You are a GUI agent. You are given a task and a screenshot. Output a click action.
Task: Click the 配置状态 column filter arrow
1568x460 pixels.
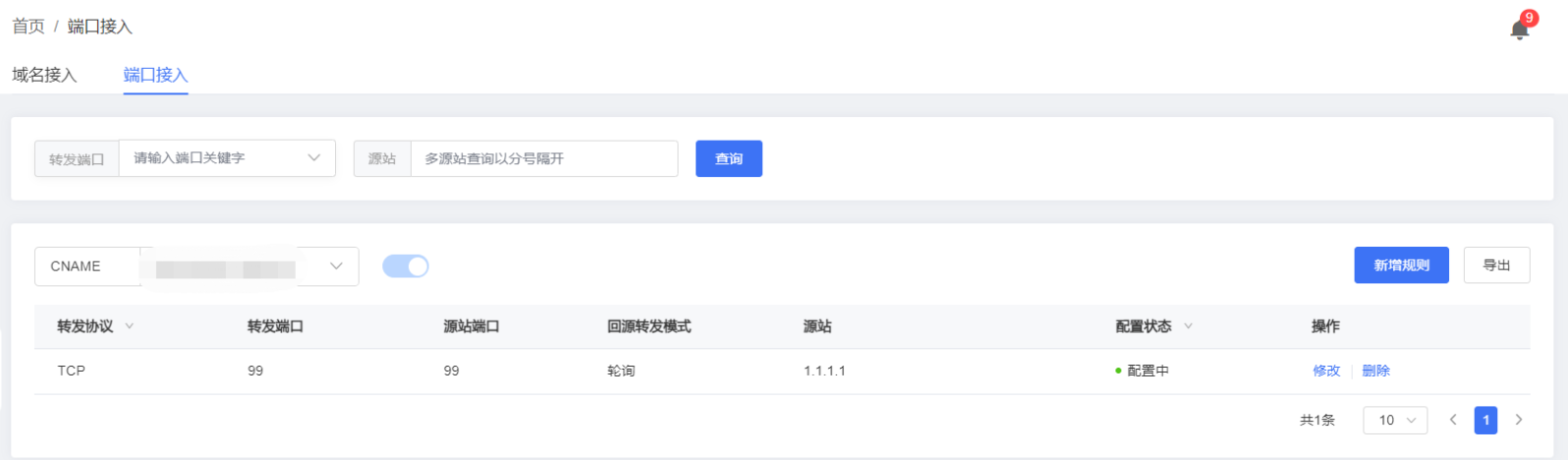pos(1188,326)
